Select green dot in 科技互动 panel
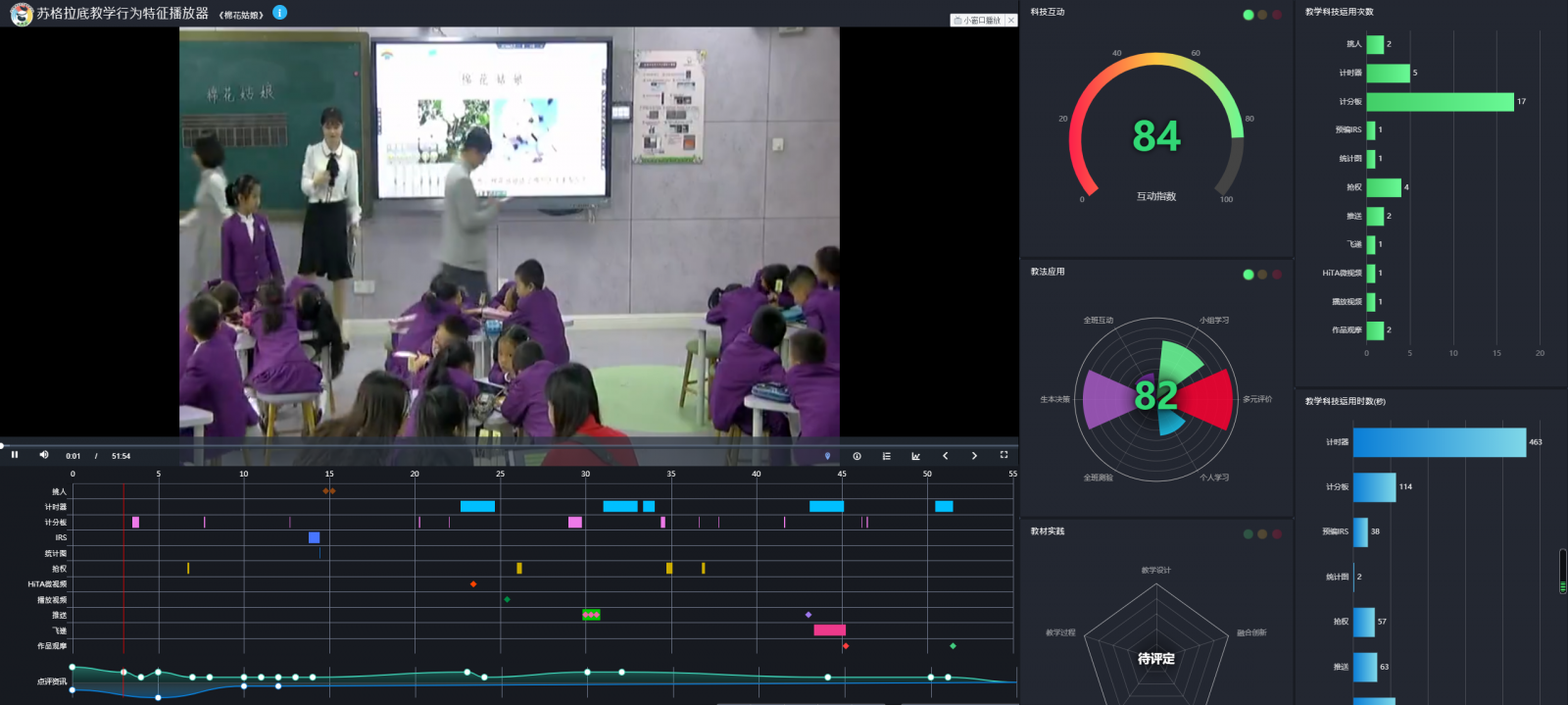Image resolution: width=1568 pixels, height=705 pixels. (1248, 15)
